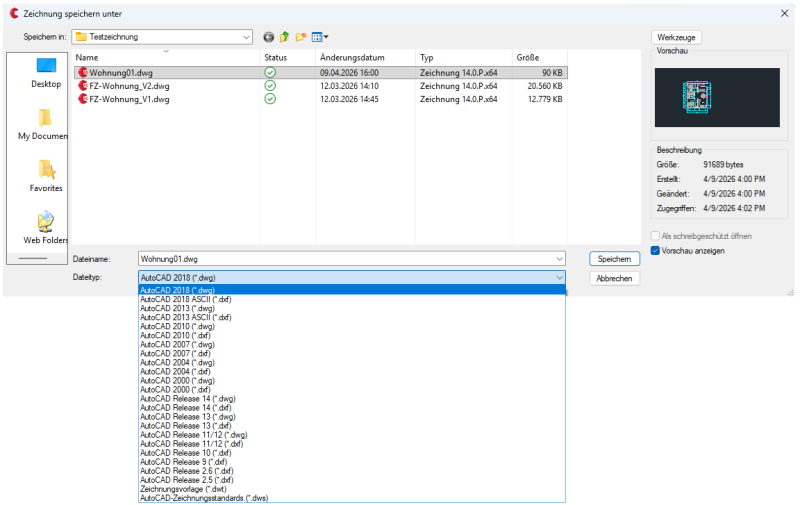The height and width of the screenshot is (505, 800).
Task: Open My Documents in places sidebar
Action: pos(46,124)
